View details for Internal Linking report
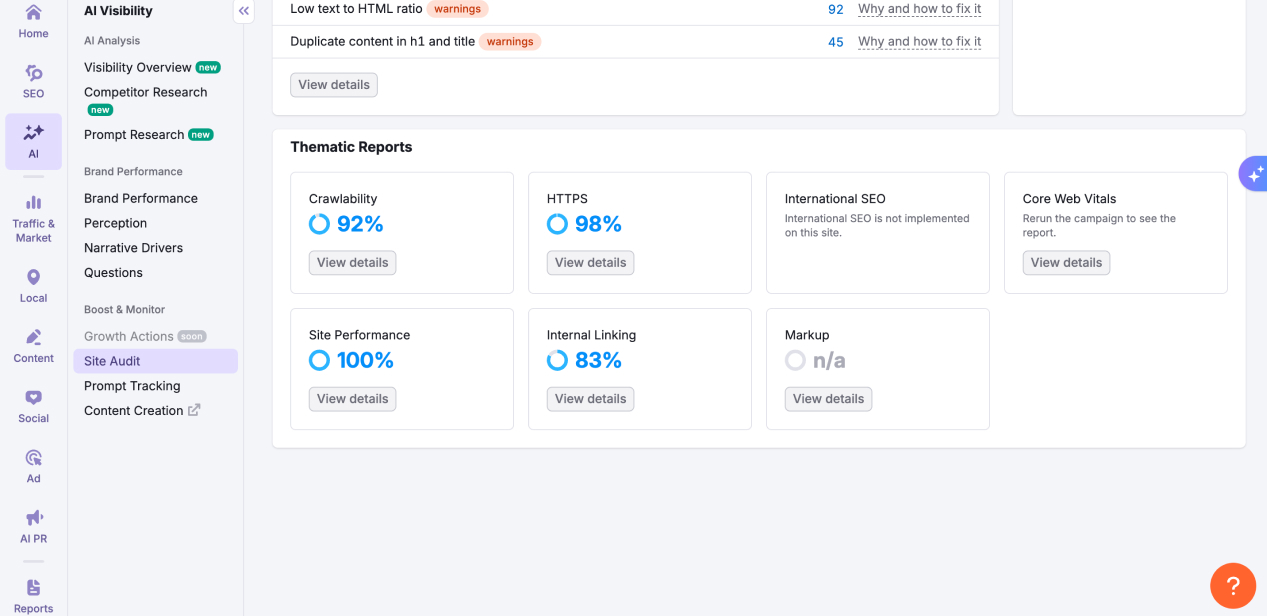 [x=590, y=399]
